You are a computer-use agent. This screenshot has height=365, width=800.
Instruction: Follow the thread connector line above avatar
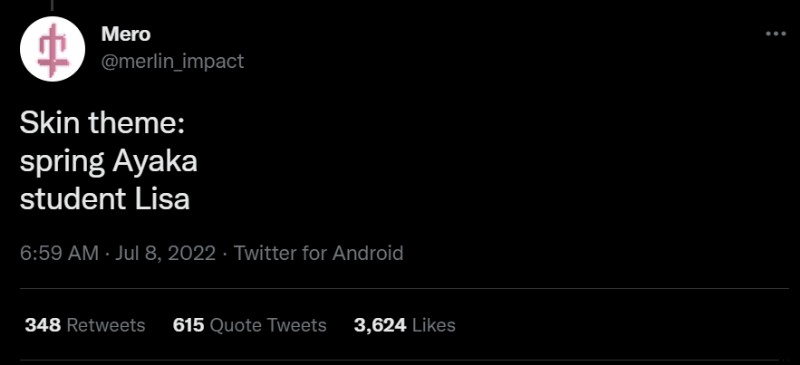click(52, 5)
